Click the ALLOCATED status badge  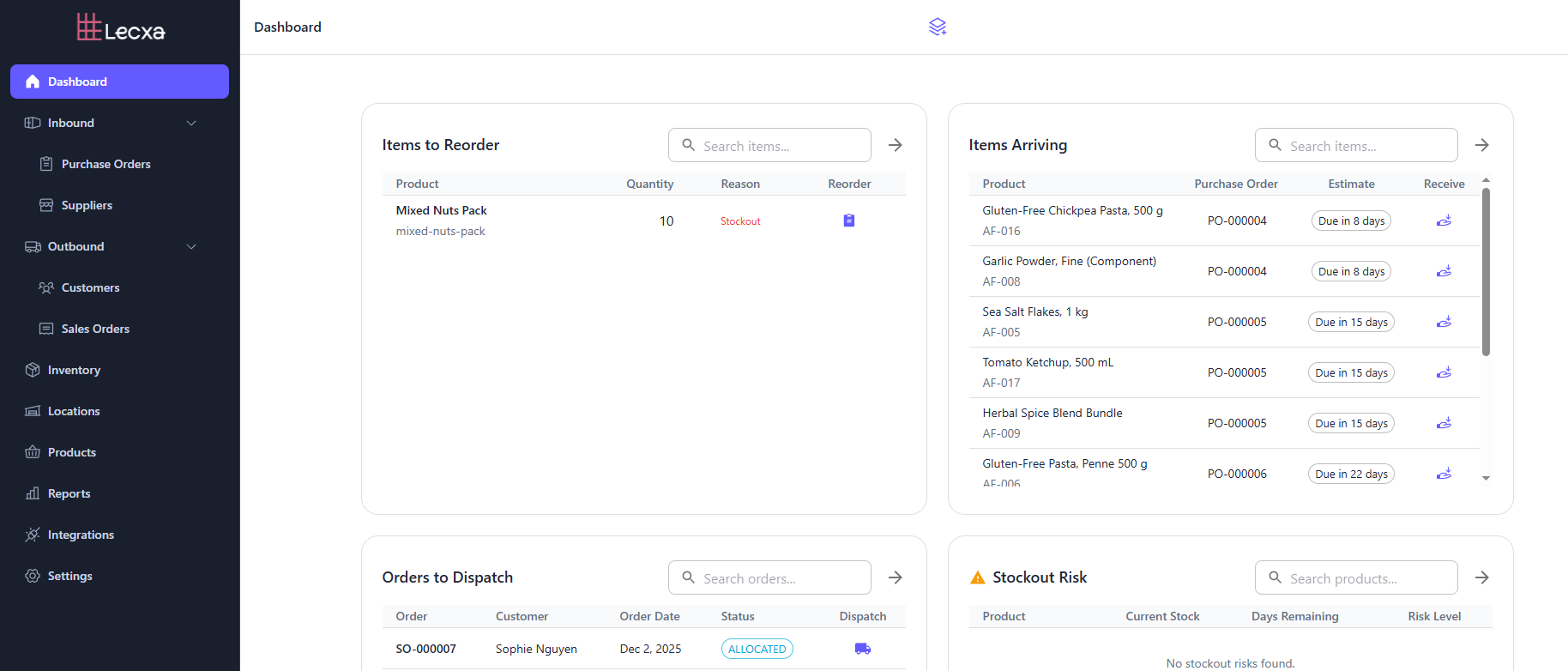[x=757, y=649]
